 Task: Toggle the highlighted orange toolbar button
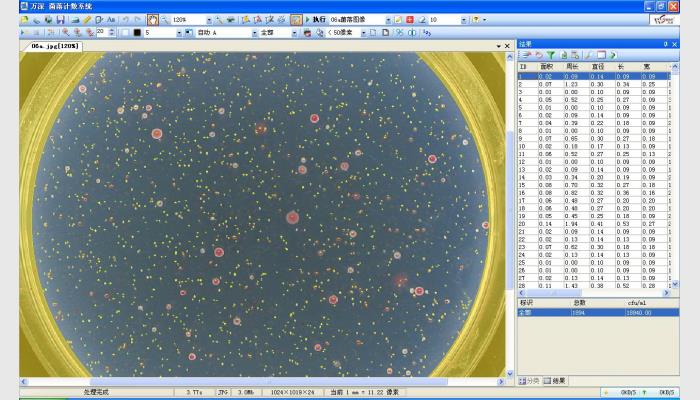click(x=296, y=19)
